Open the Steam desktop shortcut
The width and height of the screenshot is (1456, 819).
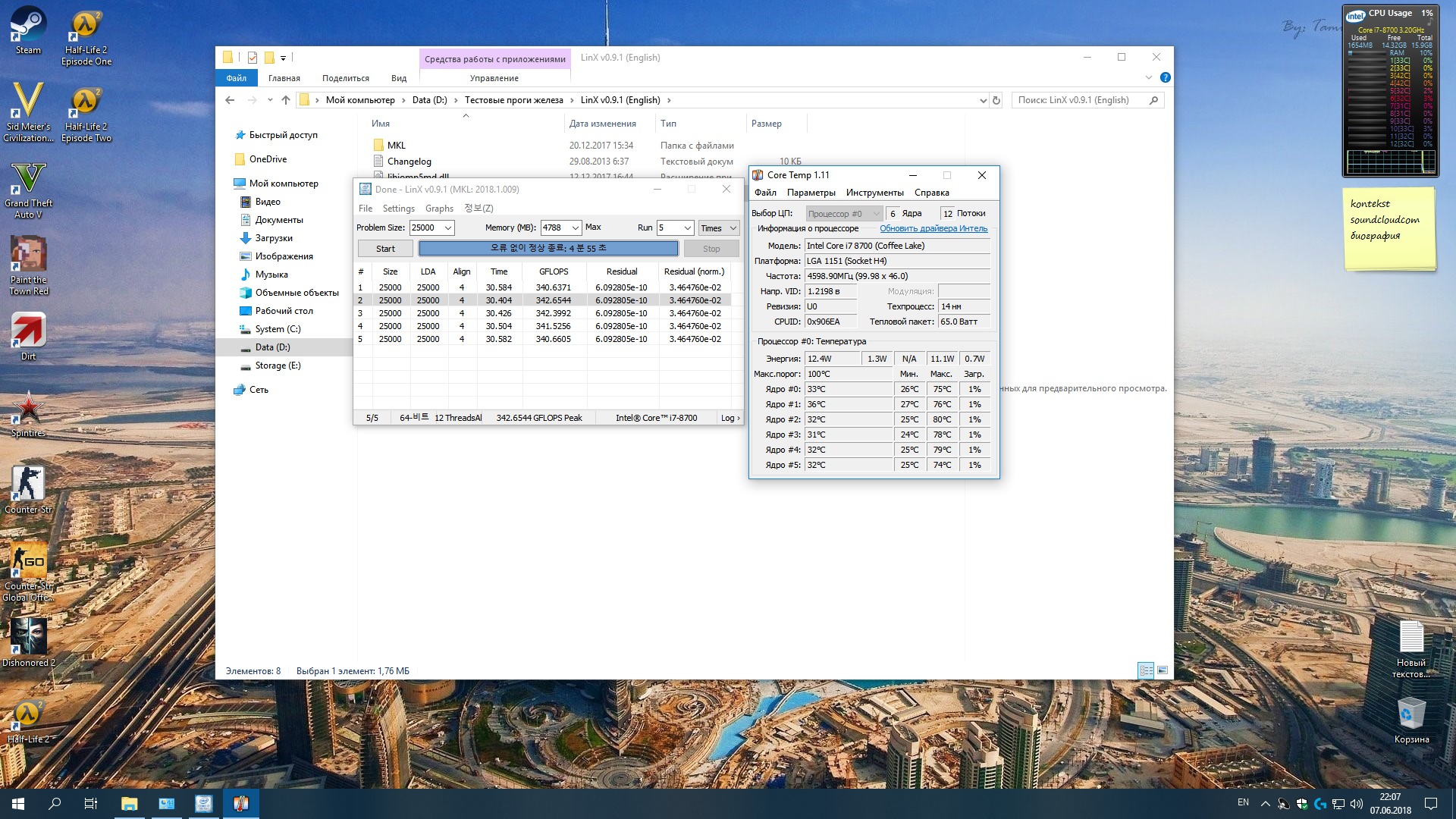(28, 30)
